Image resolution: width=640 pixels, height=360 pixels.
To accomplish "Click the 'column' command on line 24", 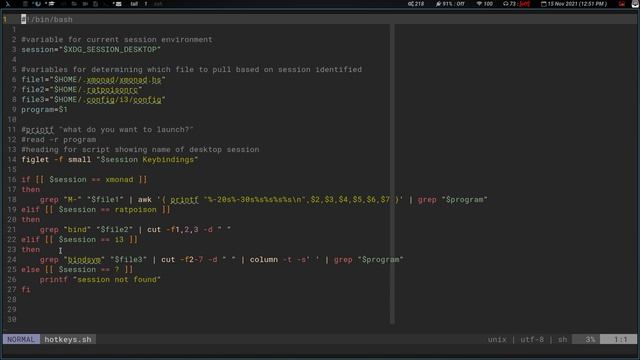I will pos(264,260).
